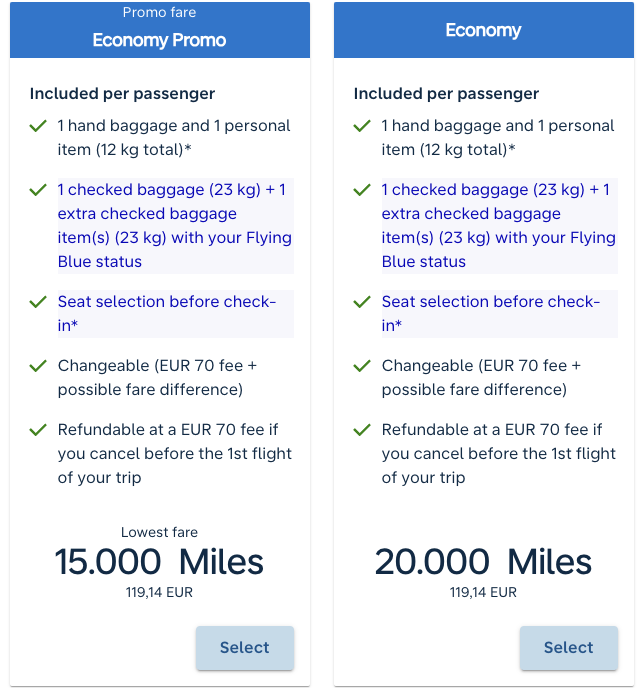
Task: Click seat selection checkmark in Economy card
Action: (x=363, y=302)
